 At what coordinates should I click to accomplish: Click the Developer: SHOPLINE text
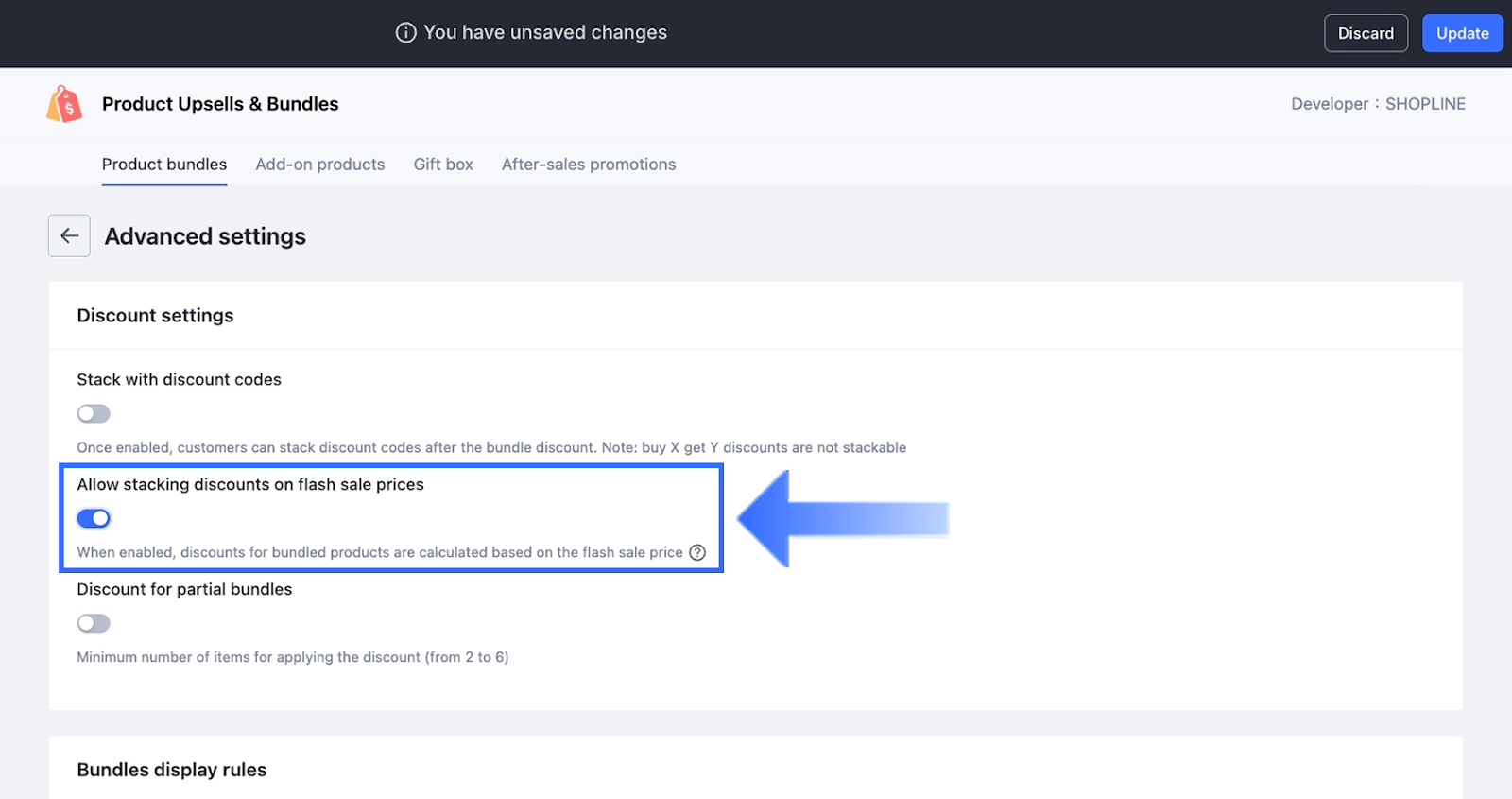(x=1378, y=104)
